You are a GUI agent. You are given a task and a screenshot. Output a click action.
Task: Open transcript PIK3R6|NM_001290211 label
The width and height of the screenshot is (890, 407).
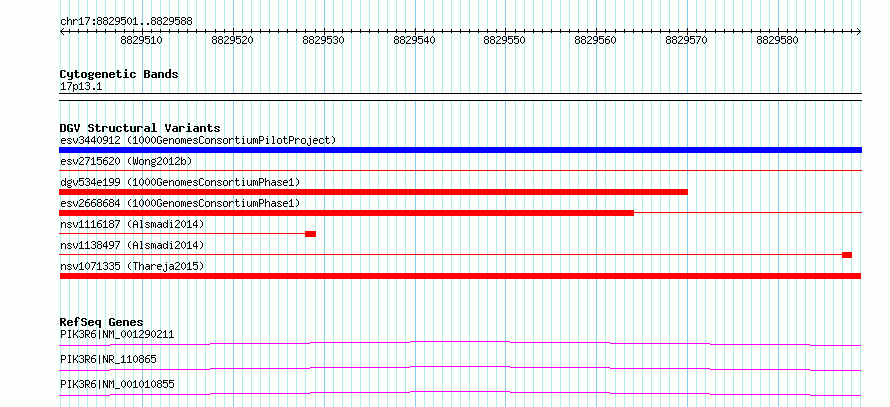(117, 334)
